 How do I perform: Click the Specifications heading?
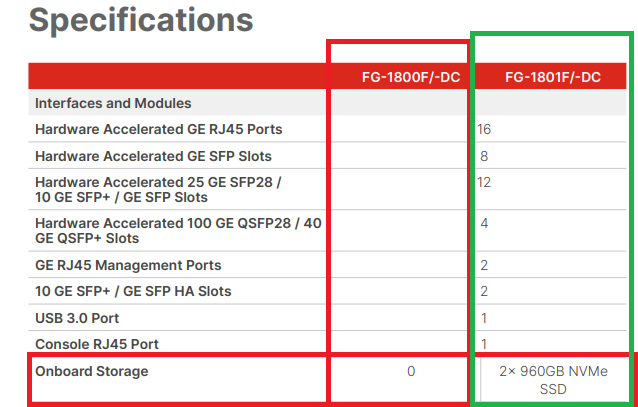[x=141, y=19]
